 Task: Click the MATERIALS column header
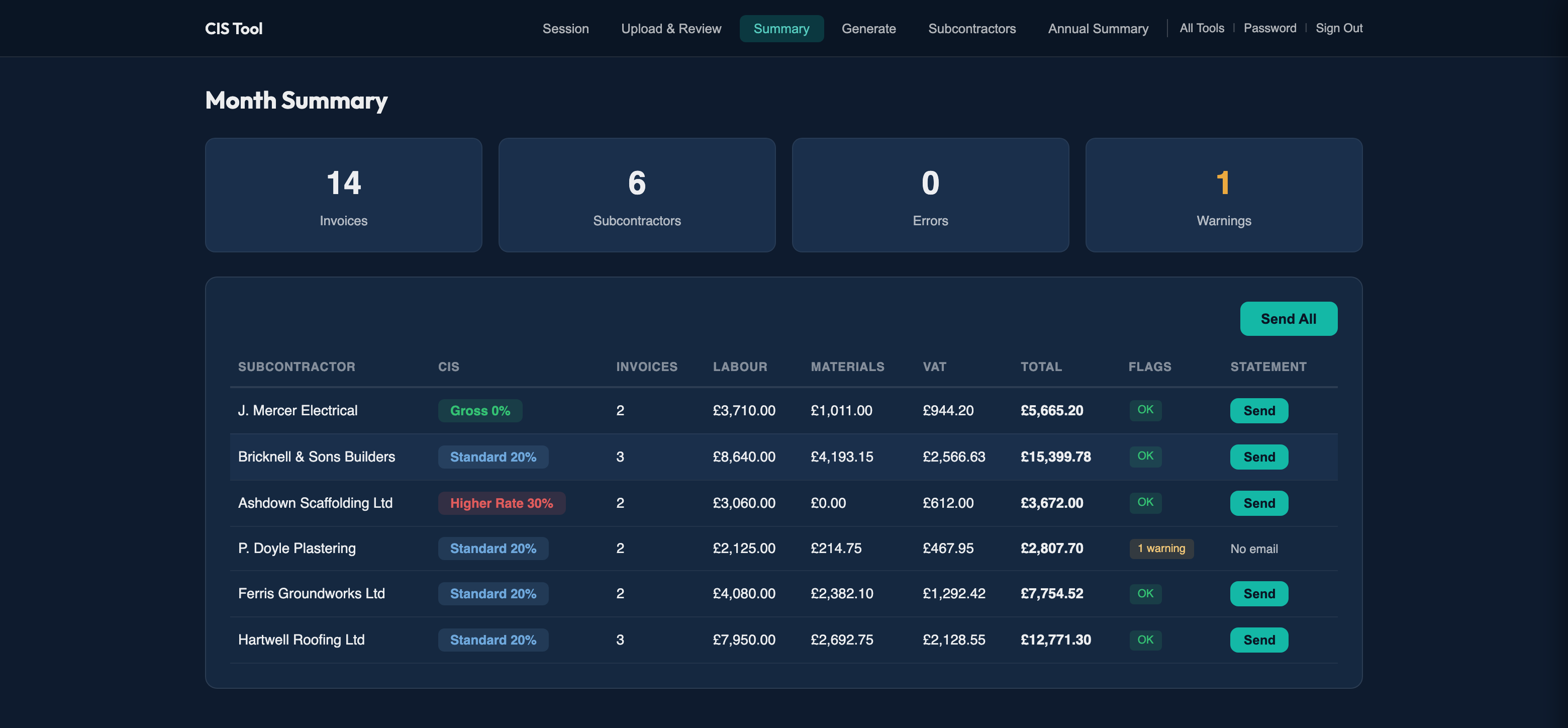pyautogui.click(x=847, y=367)
